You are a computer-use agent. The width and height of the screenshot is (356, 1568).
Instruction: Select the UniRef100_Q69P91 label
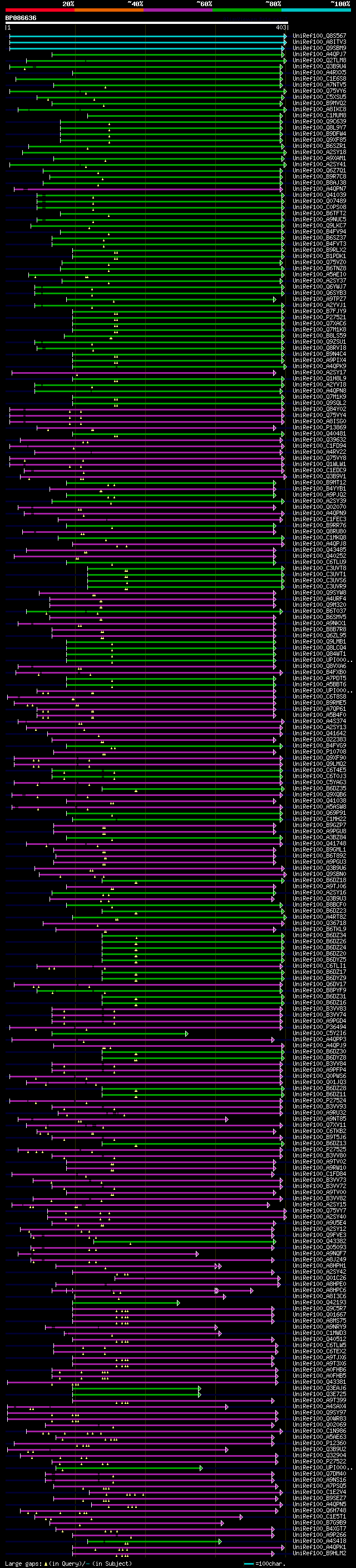coord(319,813)
